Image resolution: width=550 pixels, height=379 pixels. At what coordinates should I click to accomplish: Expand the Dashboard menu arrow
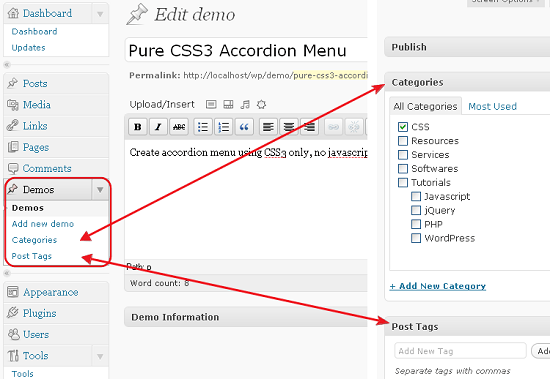click(100, 14)
